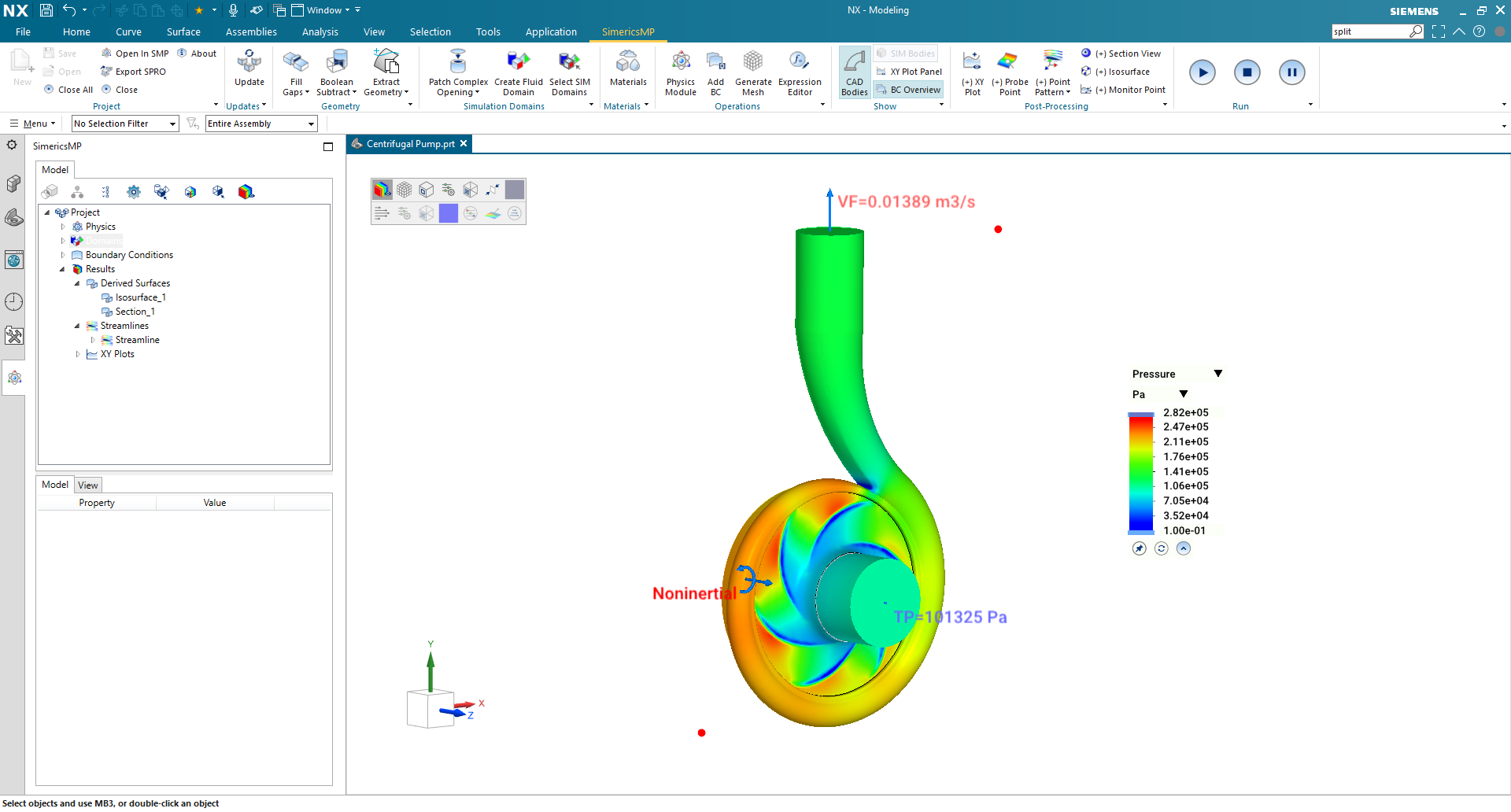Select the Patch Complex Opening tool
This screenshot has width=1511, height=812.
click(x=458, y=71)
